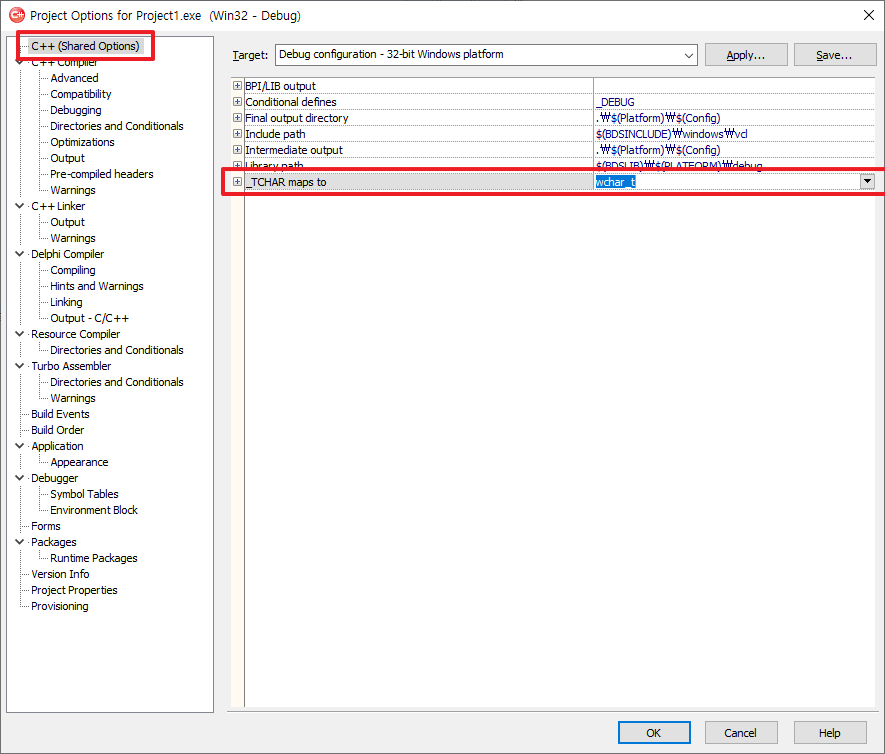Viewport: 885px width, 754px height.
Task: Select Output - C/C++ item
Action: (89, 318)
